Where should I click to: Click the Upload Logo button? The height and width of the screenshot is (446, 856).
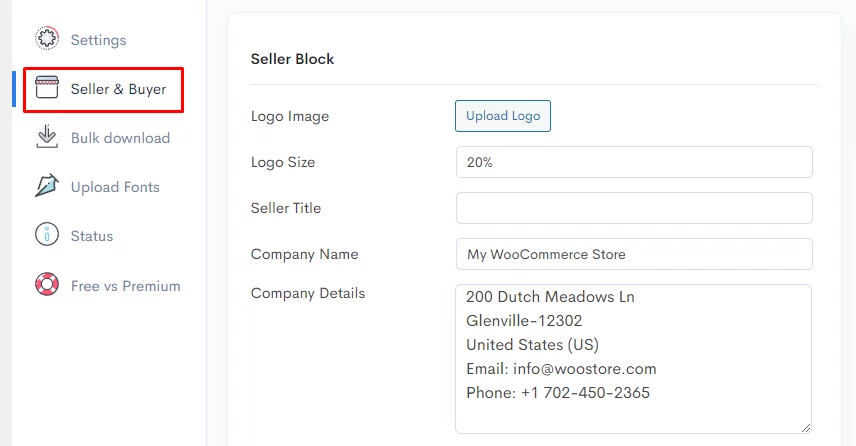(503, 116)
